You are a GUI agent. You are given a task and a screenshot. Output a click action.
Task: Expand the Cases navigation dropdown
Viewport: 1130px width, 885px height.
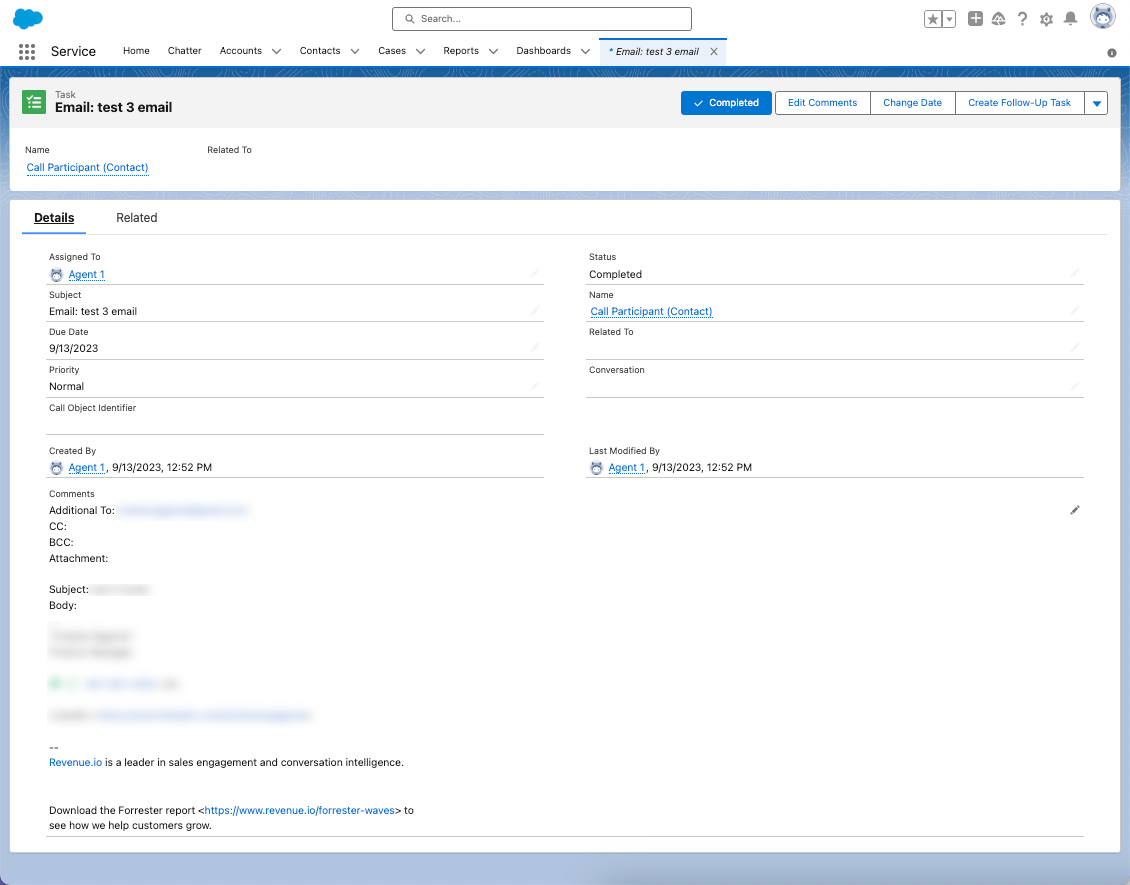tap(420, 51)
